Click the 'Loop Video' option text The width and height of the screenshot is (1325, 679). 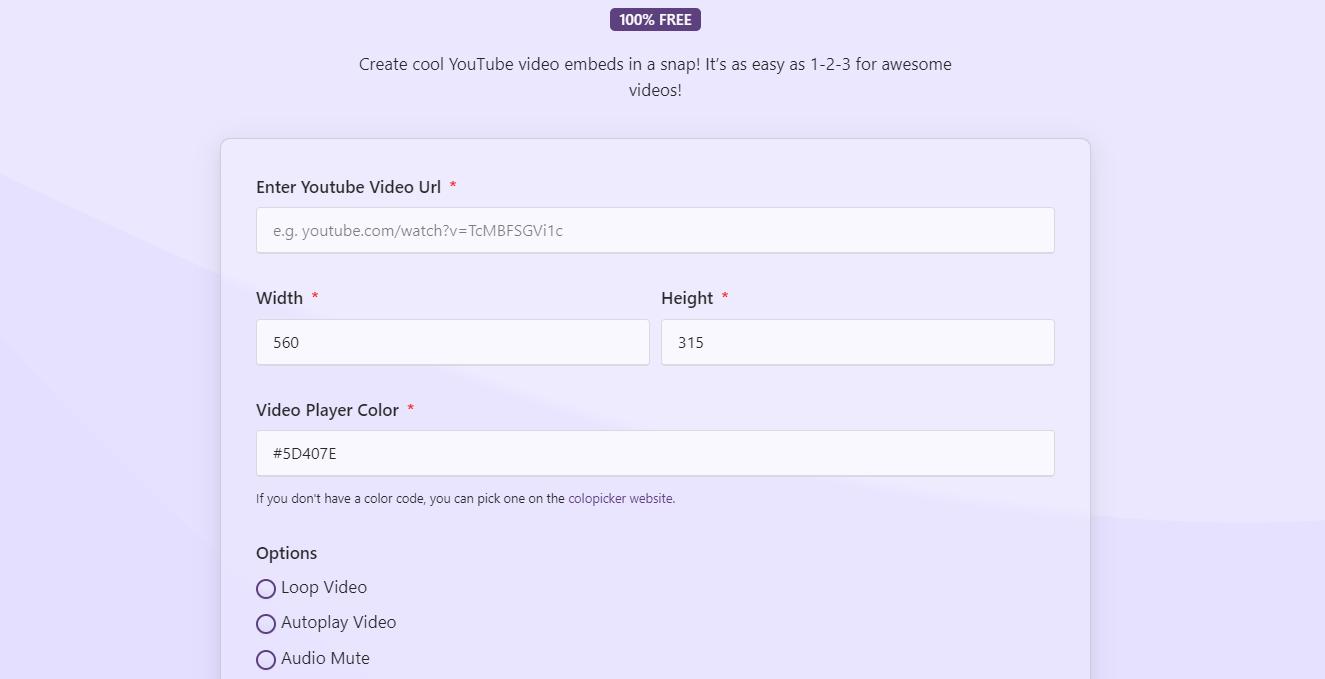[324, 587]
